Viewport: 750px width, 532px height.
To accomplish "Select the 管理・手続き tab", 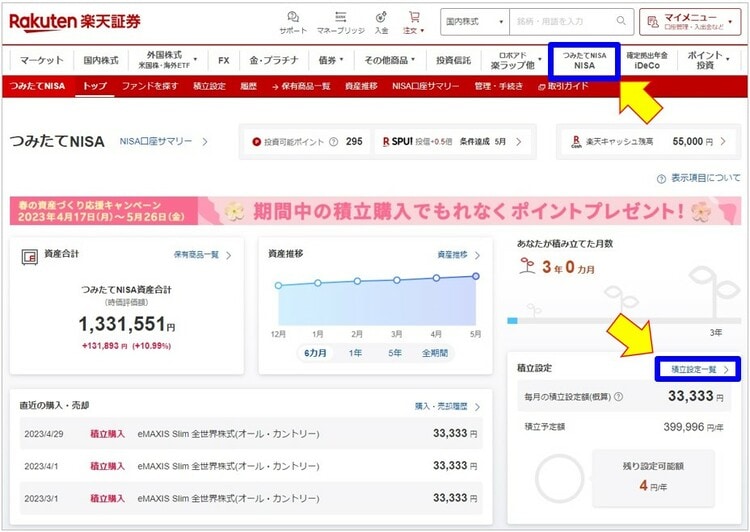I will point(499,86).
